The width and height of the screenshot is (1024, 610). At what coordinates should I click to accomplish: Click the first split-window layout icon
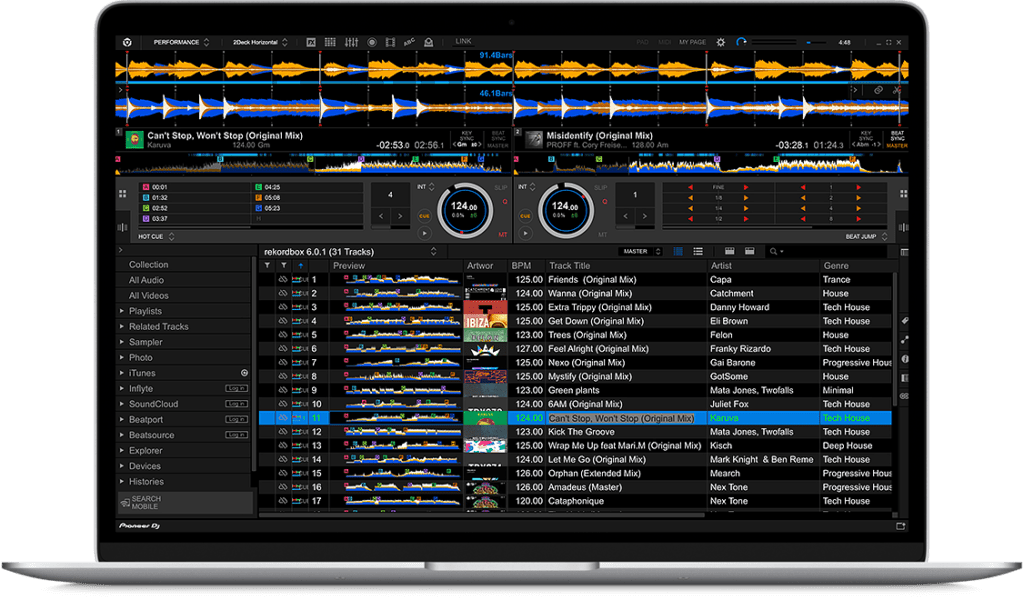point(729,251)
